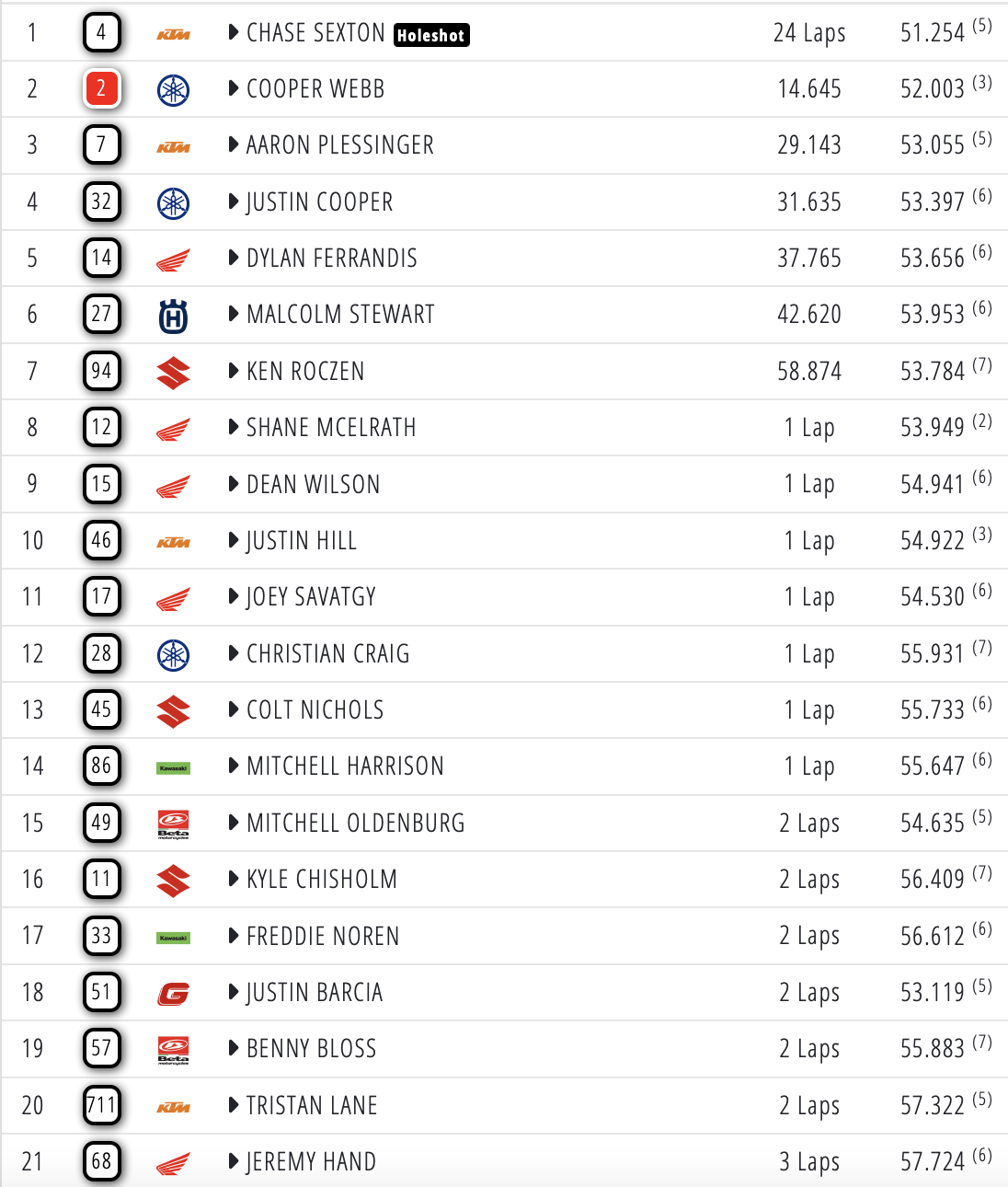This screenshot has width=1008, height=1187.
Task: Open Justin Cooper's rider name link
Action: (319, 202)
